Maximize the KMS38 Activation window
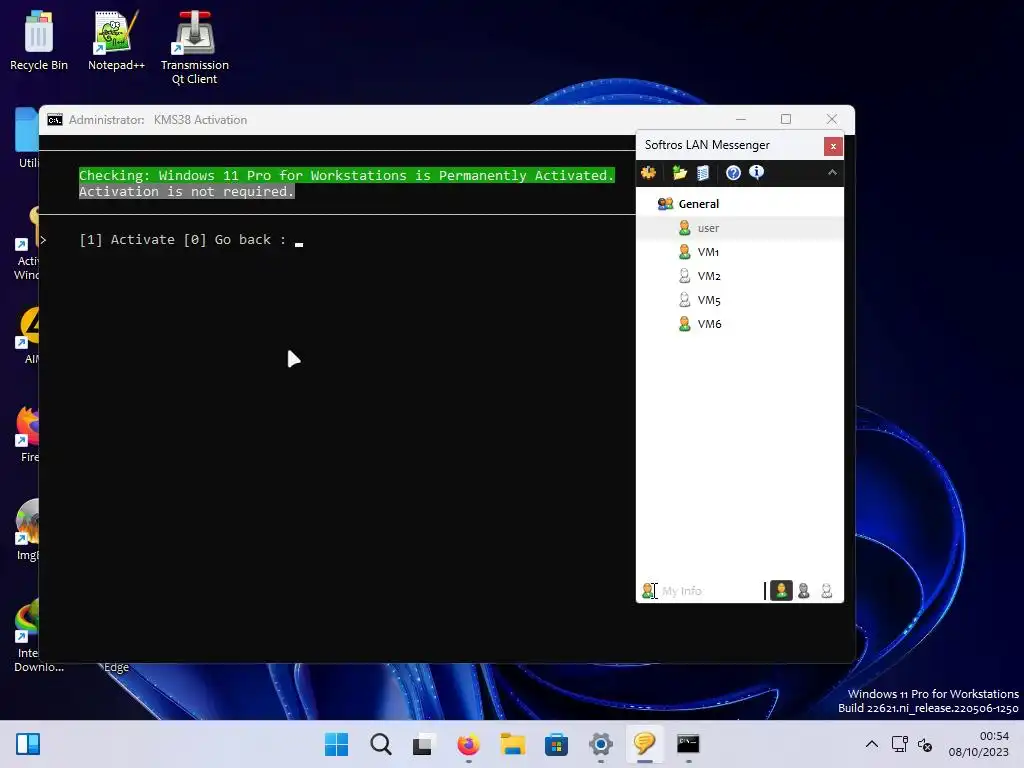 [786, 119]
